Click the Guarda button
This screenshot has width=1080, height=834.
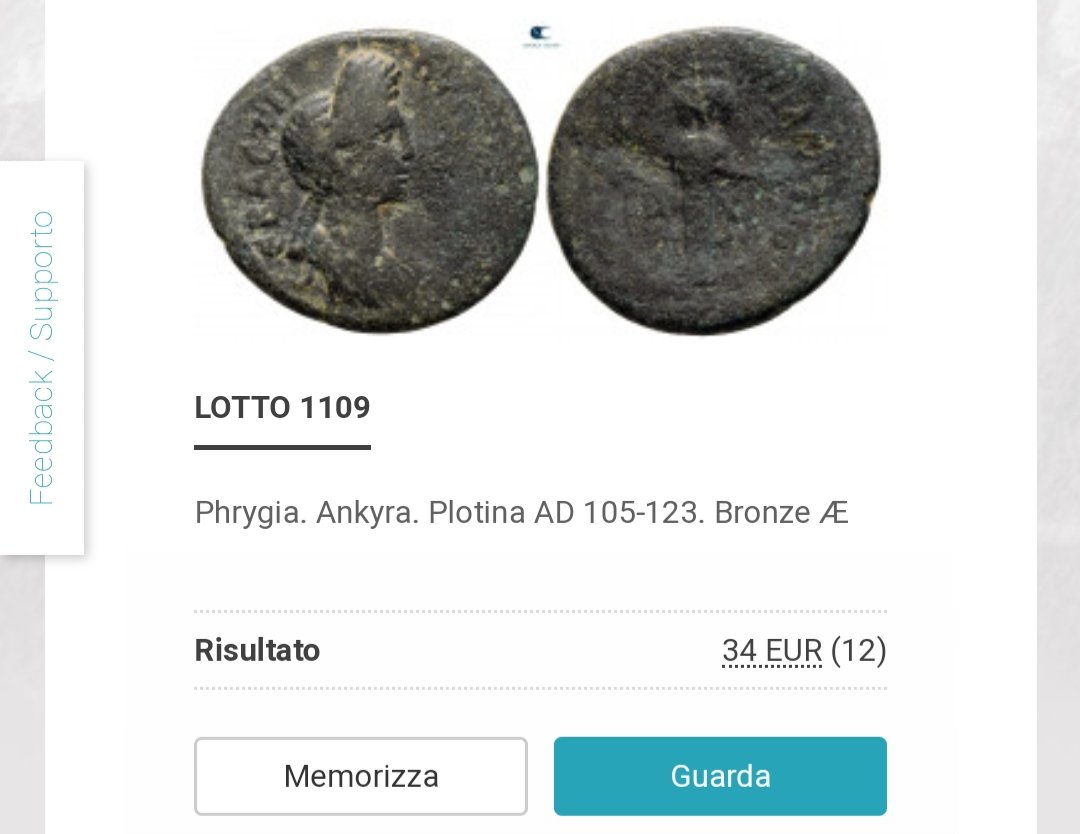720,776
